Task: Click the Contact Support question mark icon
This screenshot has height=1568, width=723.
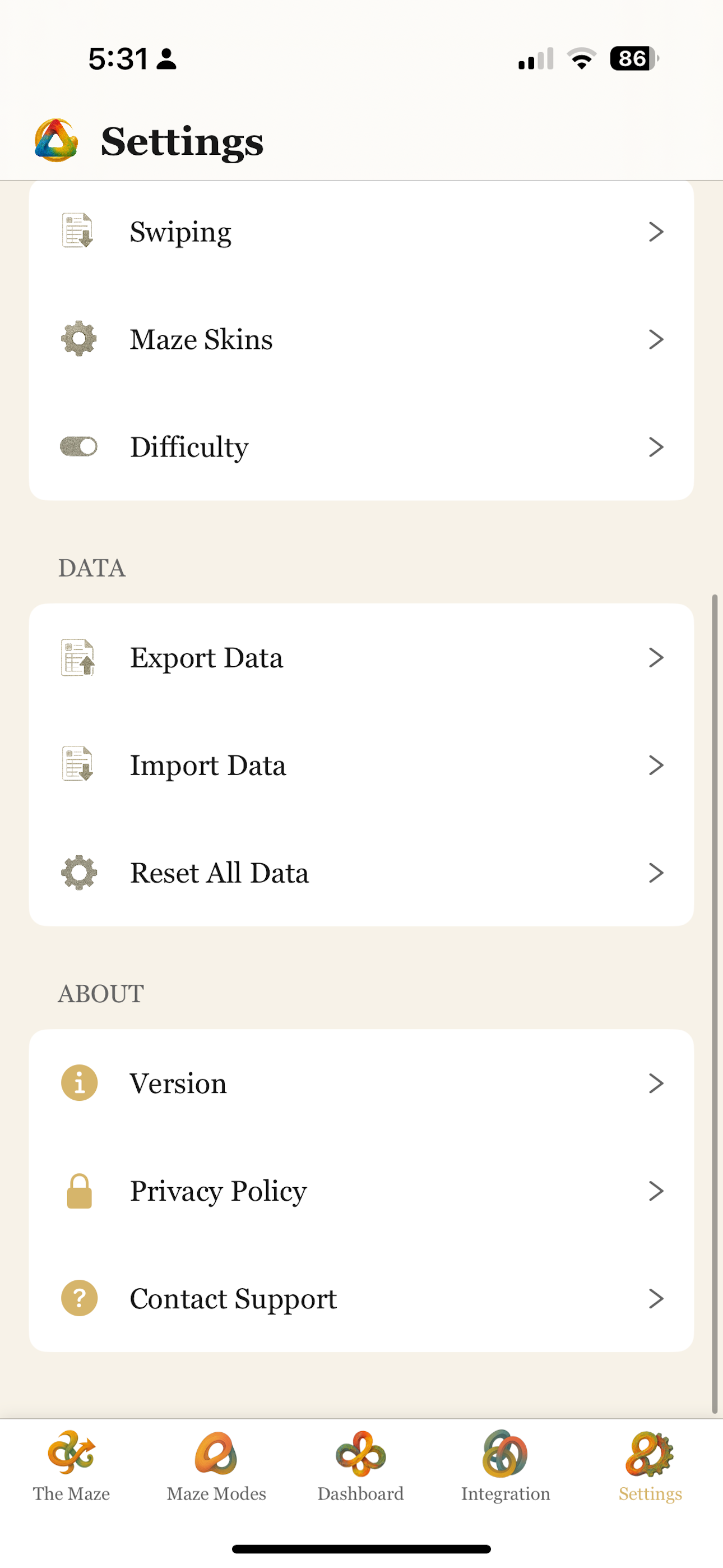Action: pos(79,1298)
